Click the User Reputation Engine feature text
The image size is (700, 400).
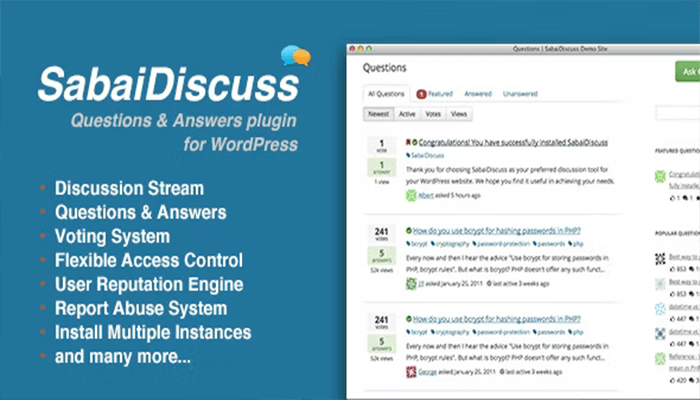149,285
